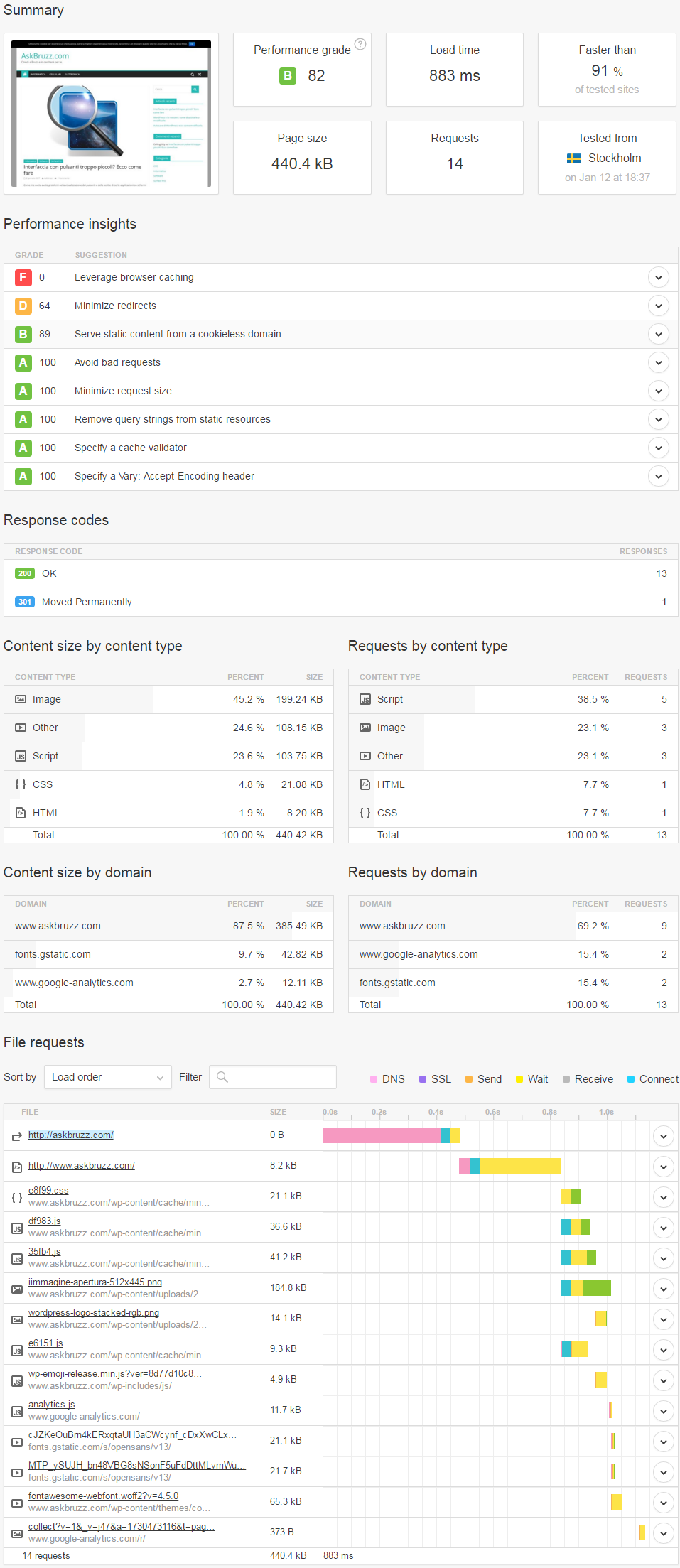The width and height of the screenshot is (680, 1568).
Task: Click the file icon beside fontawesome-webfont.woff2
Action: coord(17,1503)
